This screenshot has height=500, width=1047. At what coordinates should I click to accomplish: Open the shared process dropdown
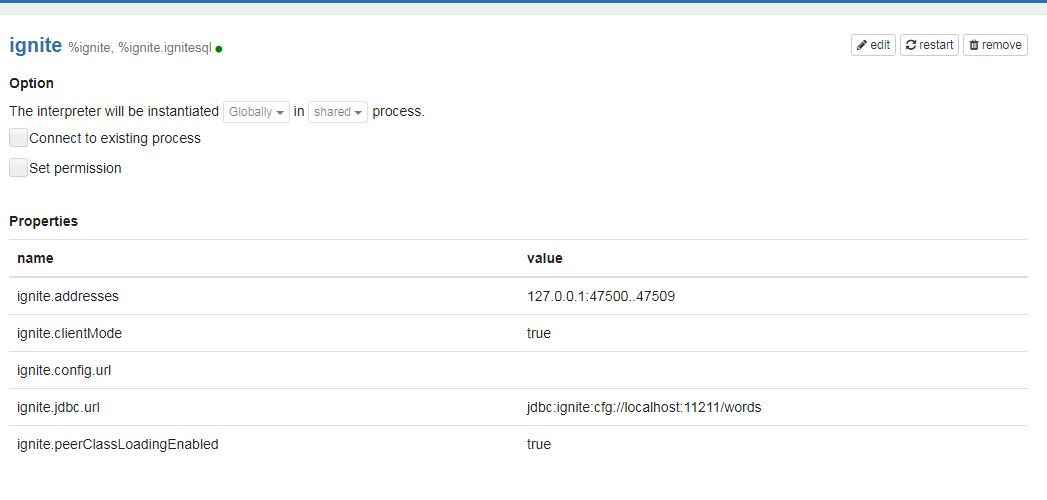click(x=338, y=112)
